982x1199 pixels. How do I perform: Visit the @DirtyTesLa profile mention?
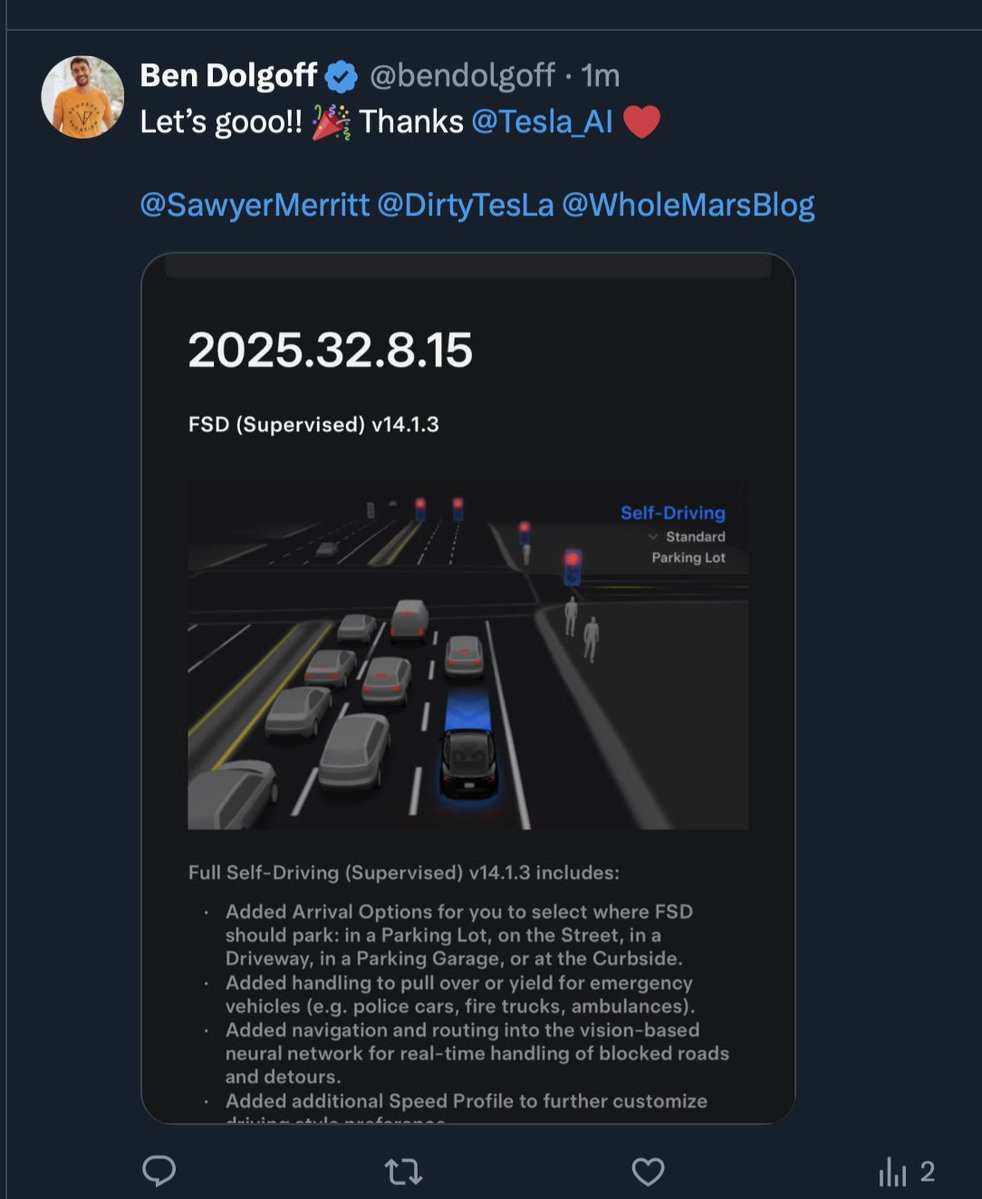tap(466, 205)
